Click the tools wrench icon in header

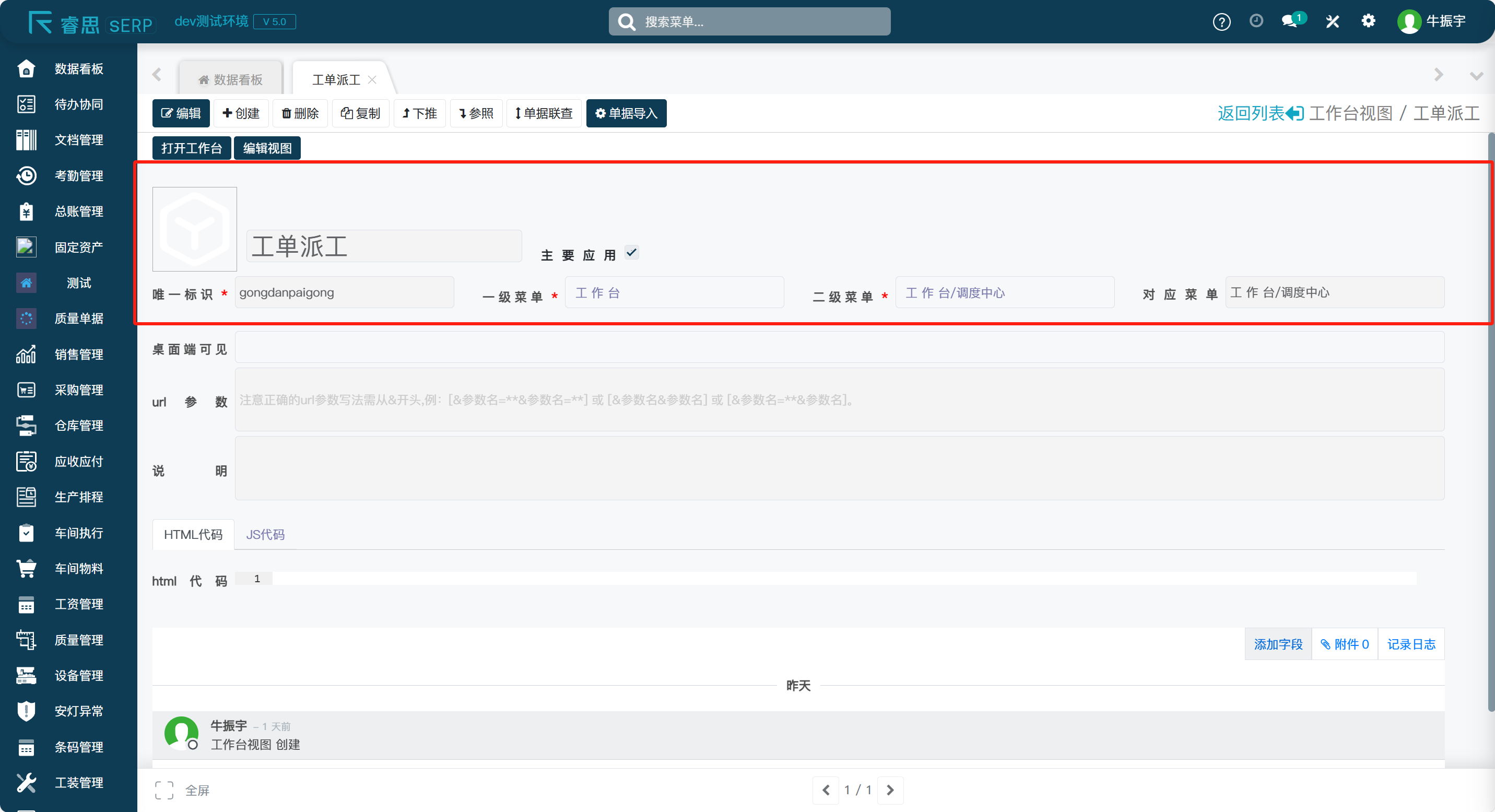pos(1332,21)
